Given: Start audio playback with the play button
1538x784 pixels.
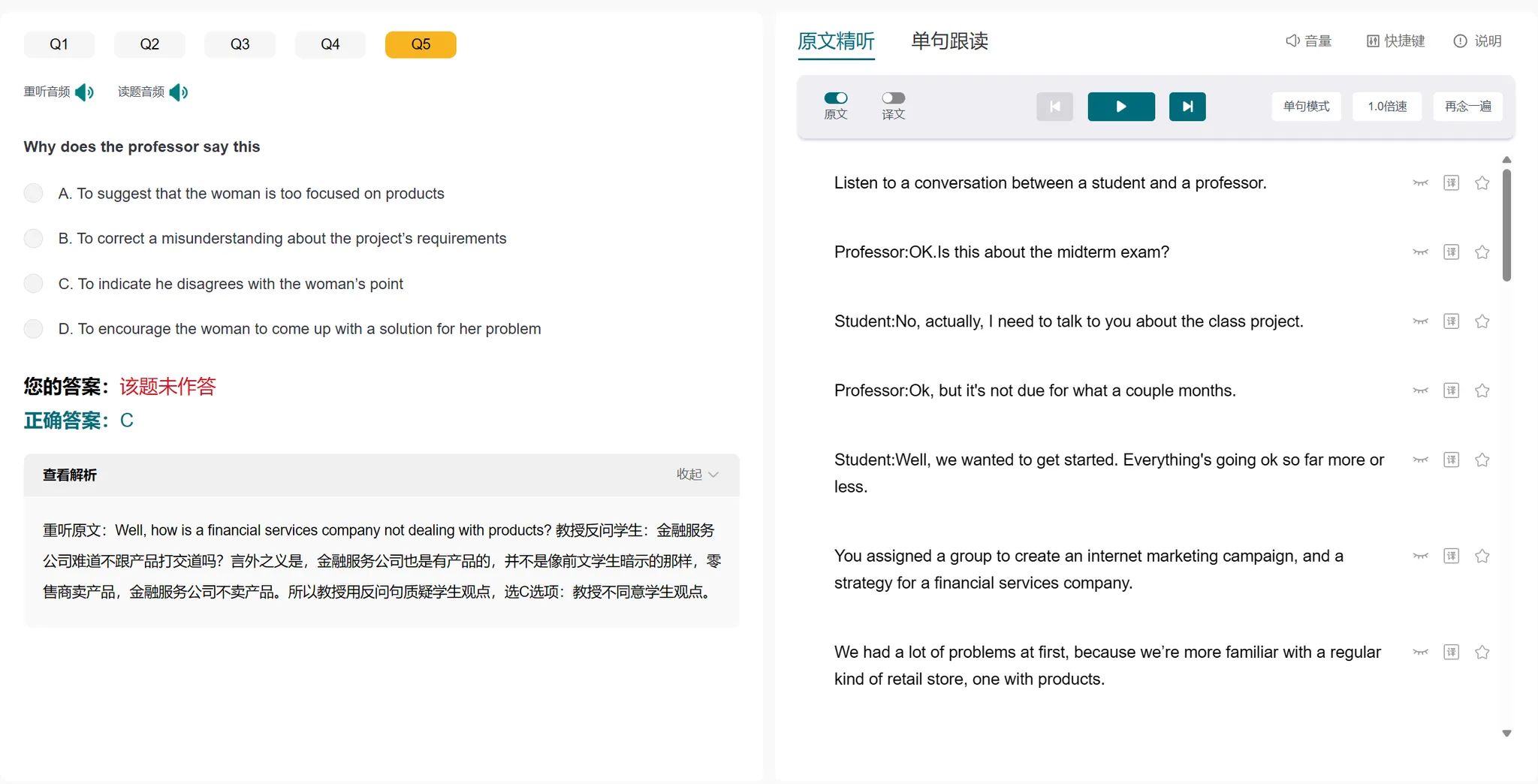Looking at the screenshot, I should [1121, 107].
